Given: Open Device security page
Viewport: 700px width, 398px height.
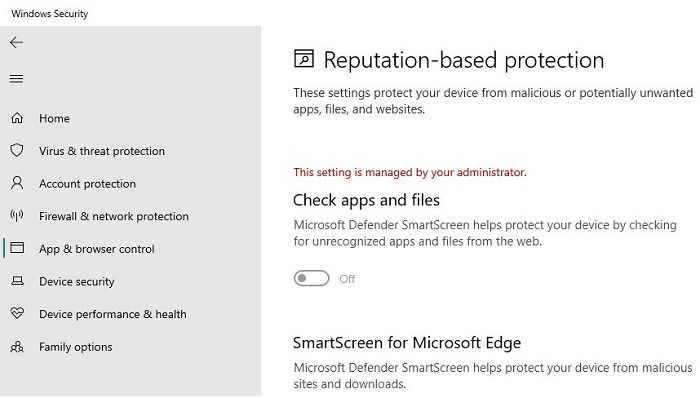Looking at the screenshot, I should [x=77, y=282].
